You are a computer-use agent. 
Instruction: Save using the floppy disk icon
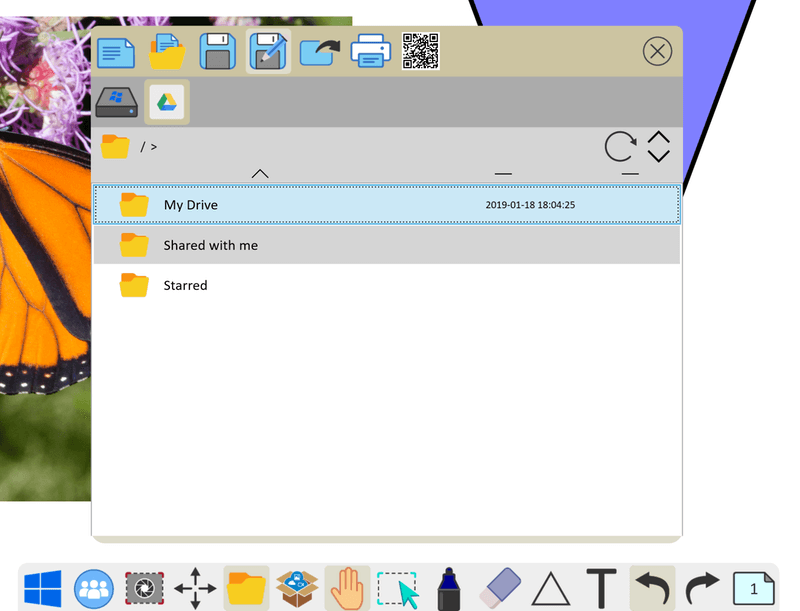(218, 52)
